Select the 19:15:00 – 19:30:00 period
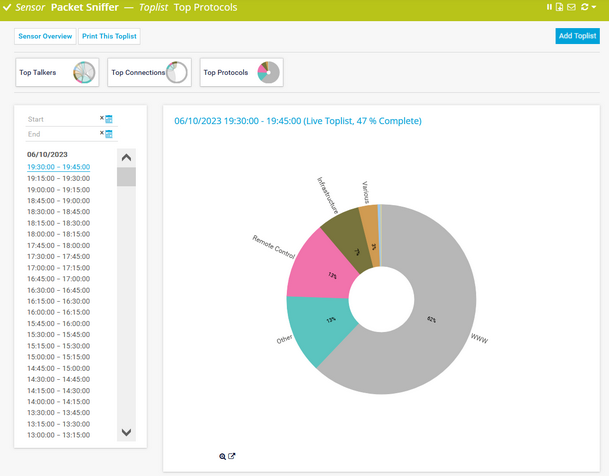The width and height of the screenshot is (609, 476). tap(59, 178)
